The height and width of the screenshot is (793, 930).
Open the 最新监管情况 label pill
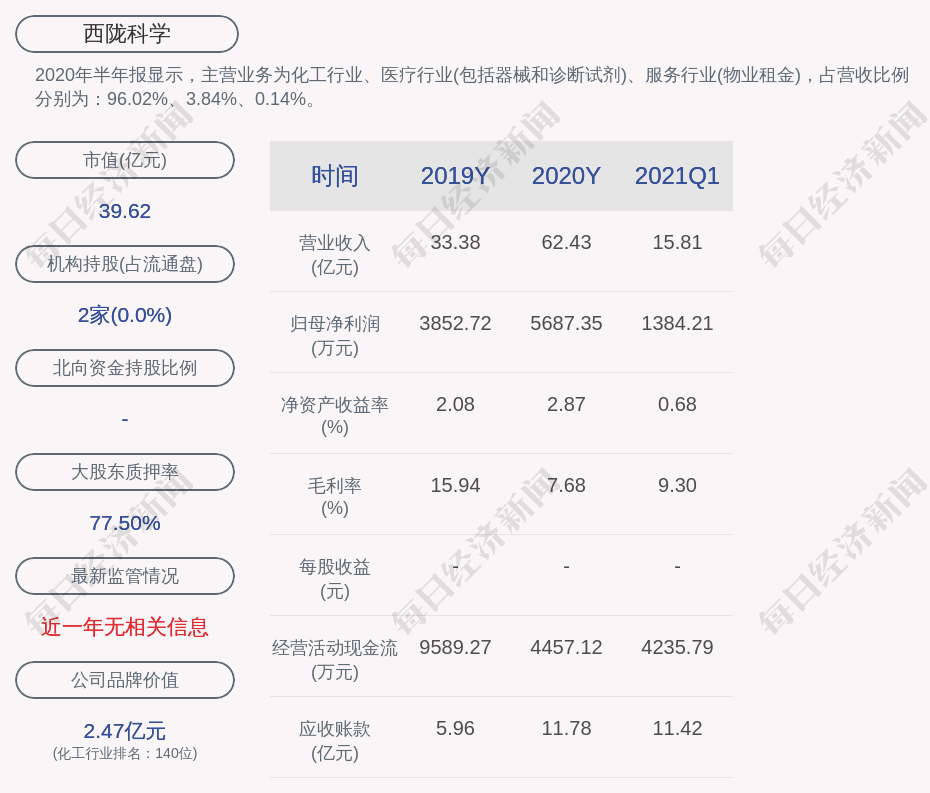[125, 576]
